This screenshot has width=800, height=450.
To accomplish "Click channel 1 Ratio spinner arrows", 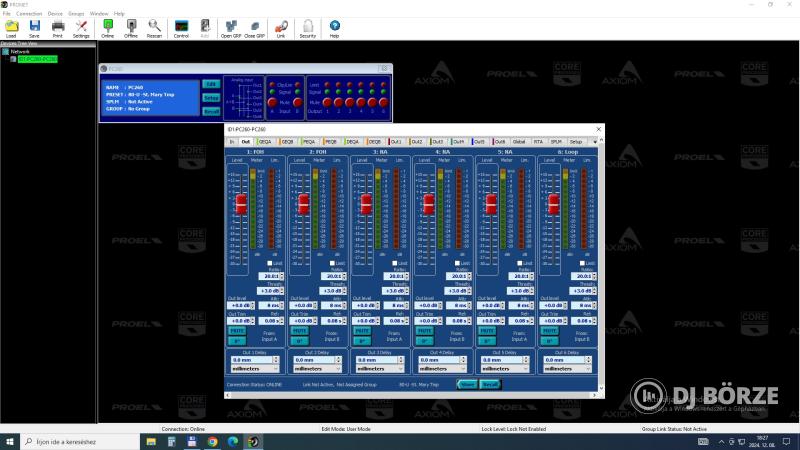I will (282, 276).
